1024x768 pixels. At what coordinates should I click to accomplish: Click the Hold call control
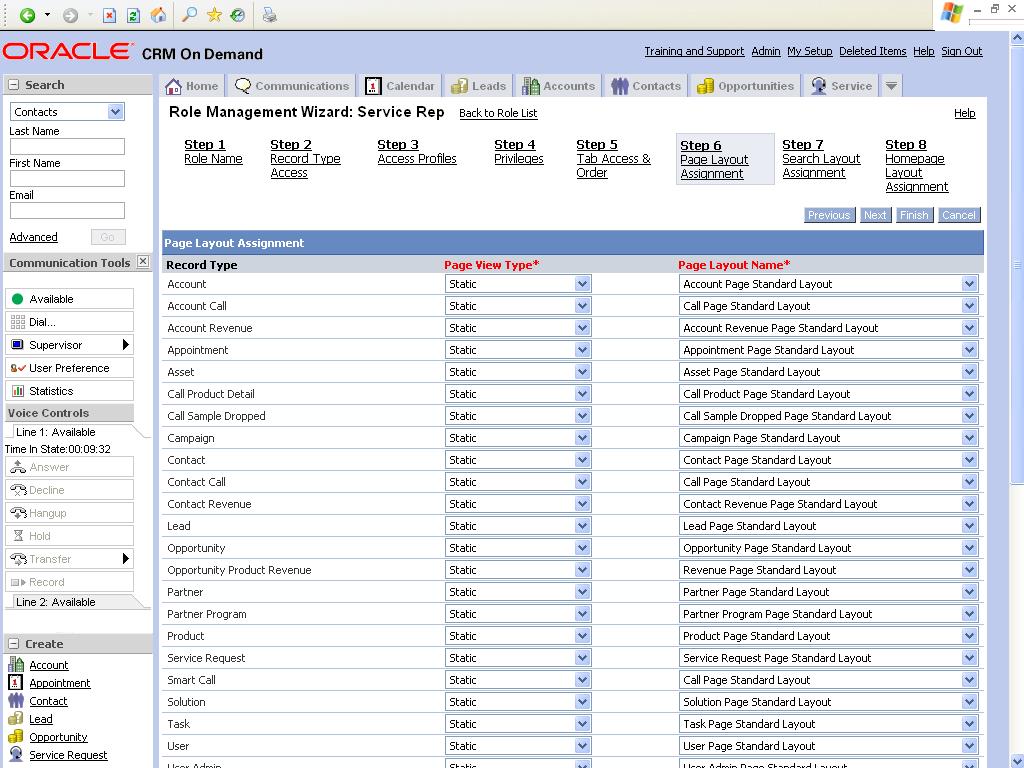(x=69, y=536)
